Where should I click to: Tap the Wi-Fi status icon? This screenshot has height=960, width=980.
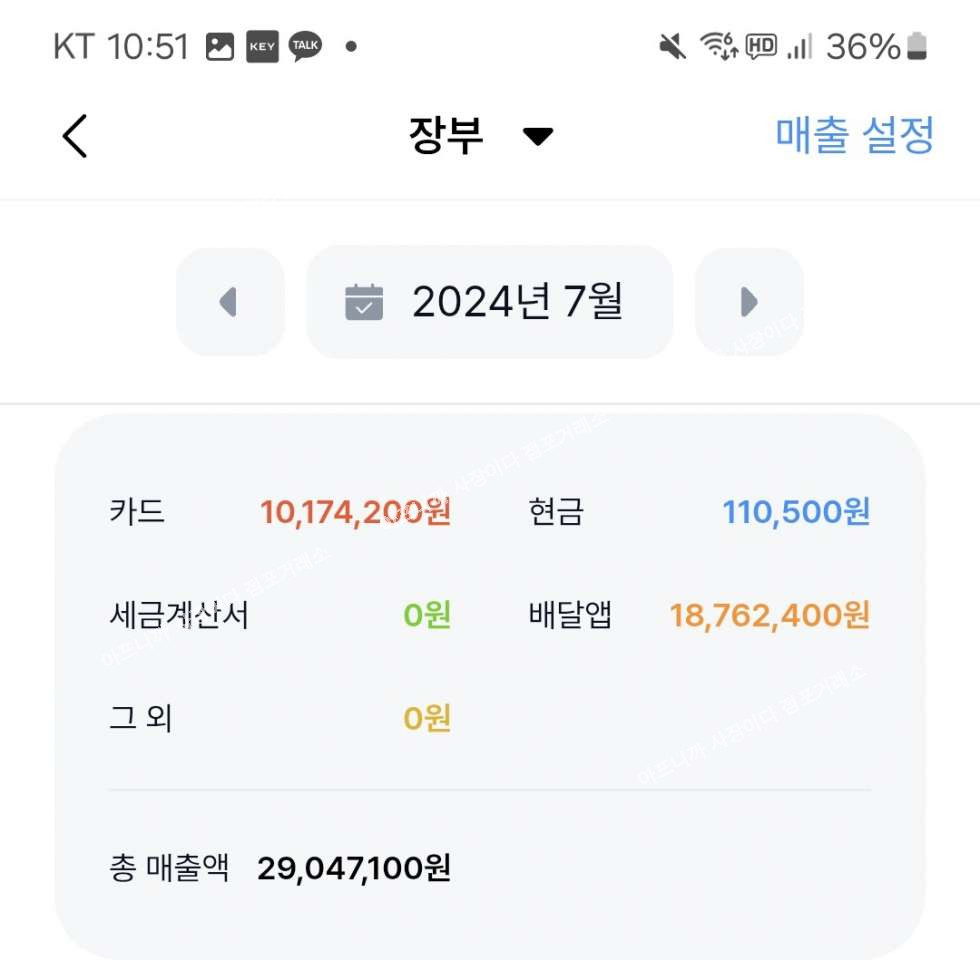coord(719,46)
